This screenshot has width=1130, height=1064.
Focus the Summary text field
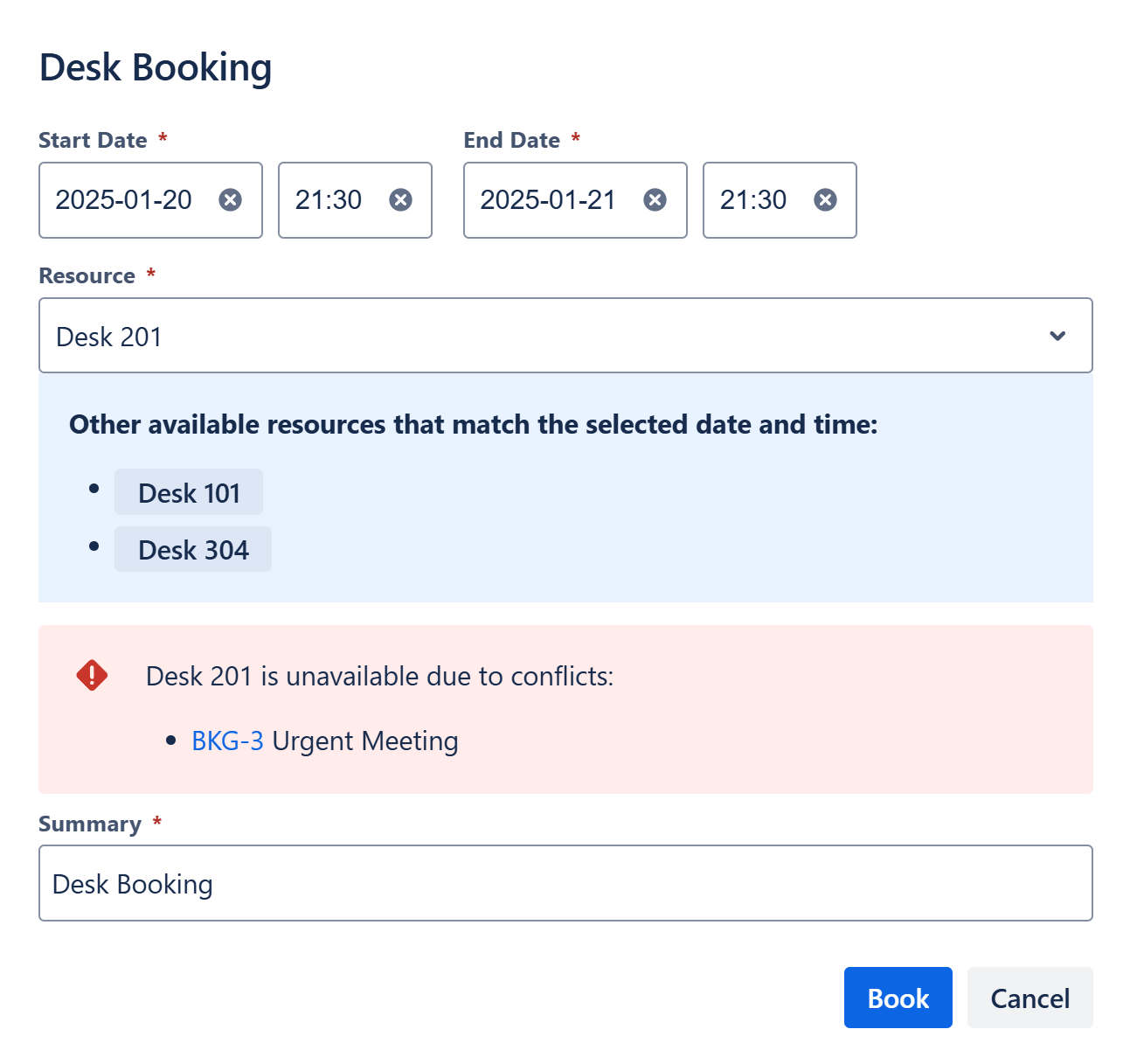pos(565,884)
